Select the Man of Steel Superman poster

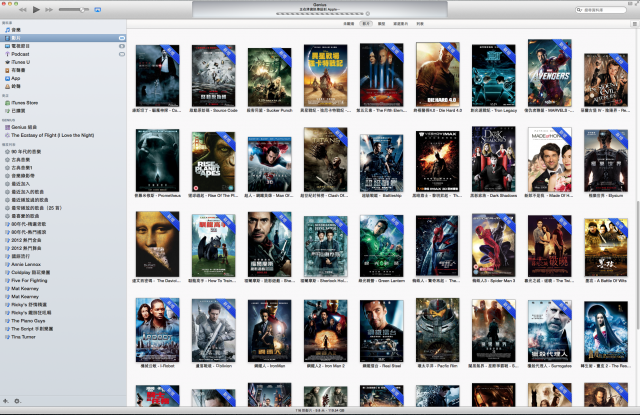pyautogui.click(x=269, y=164)
